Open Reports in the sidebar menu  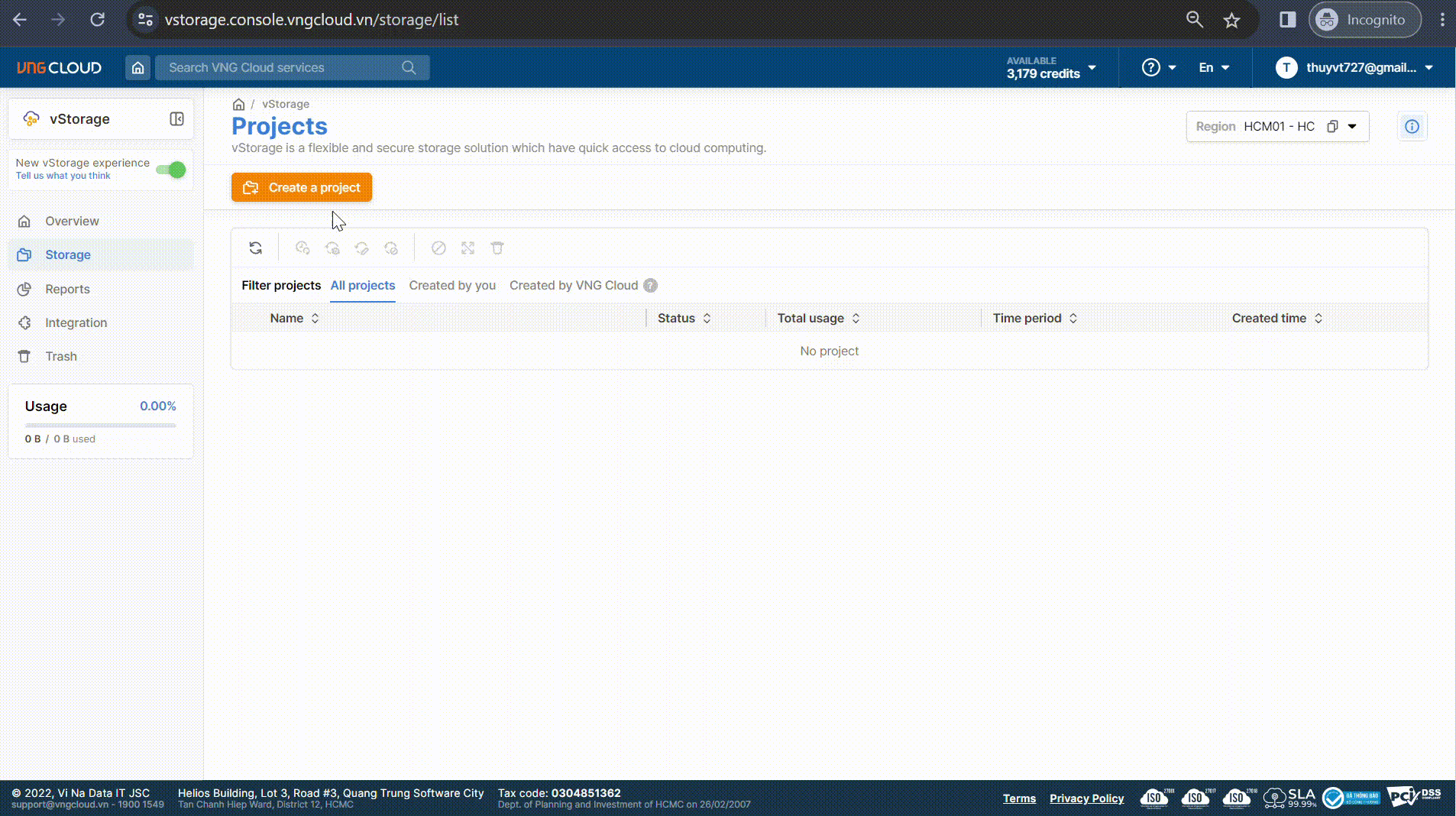(x=67, y=290)
